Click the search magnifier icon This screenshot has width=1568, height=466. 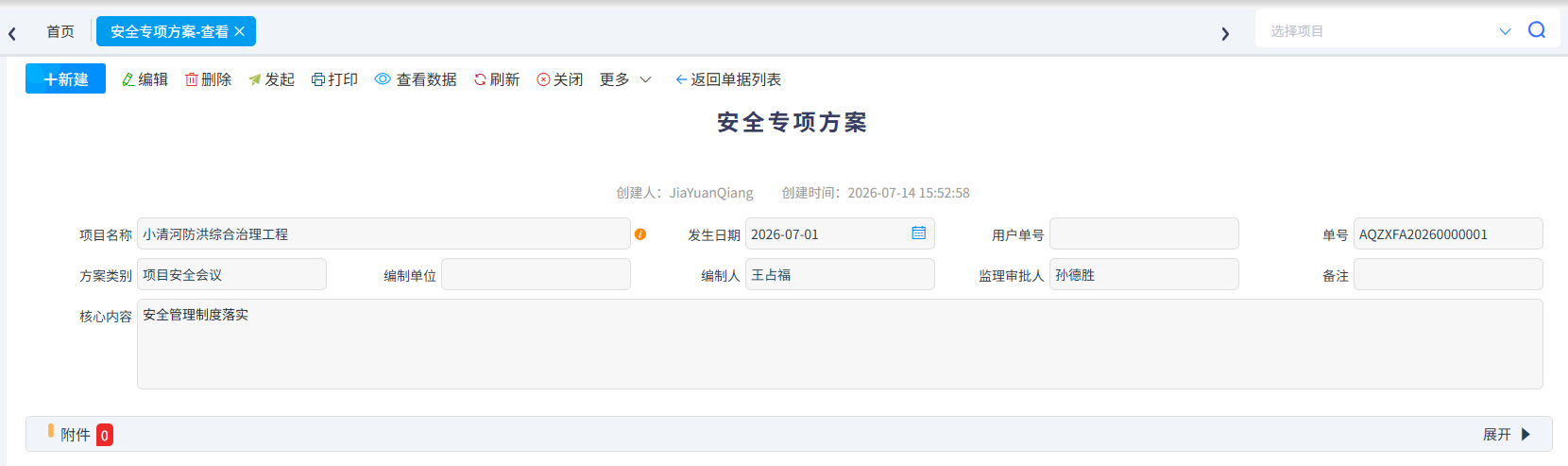(1537, 30)
